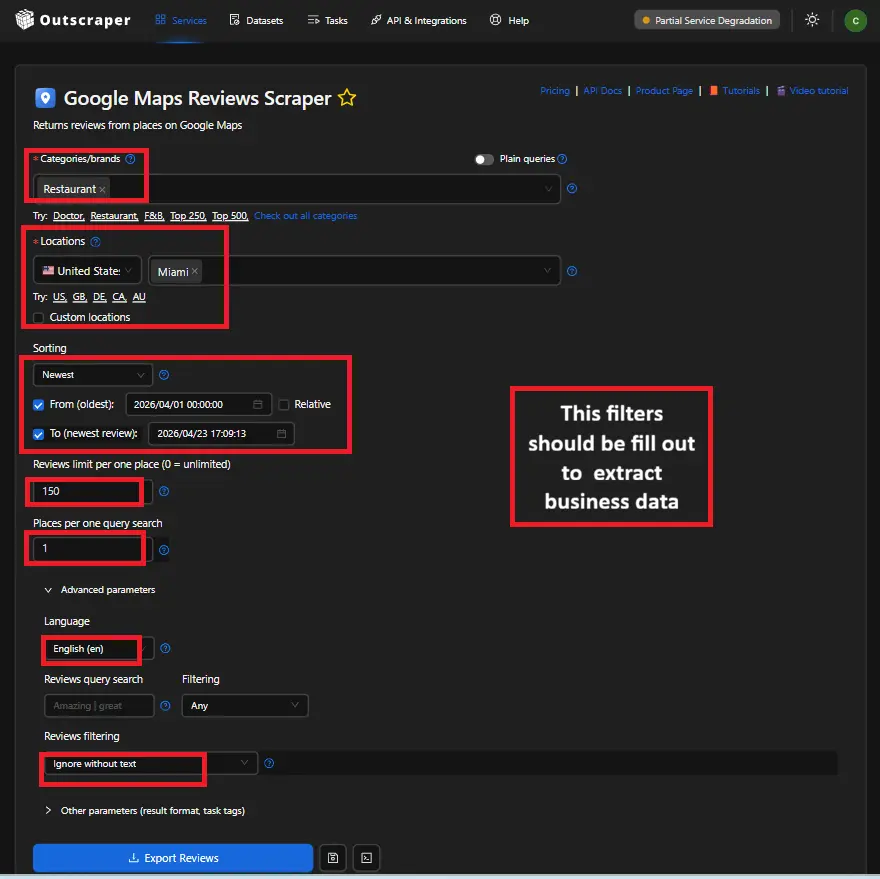The image size is (880, 879).
Task: Enable the Custom locations checkbox
Action: 39,317
